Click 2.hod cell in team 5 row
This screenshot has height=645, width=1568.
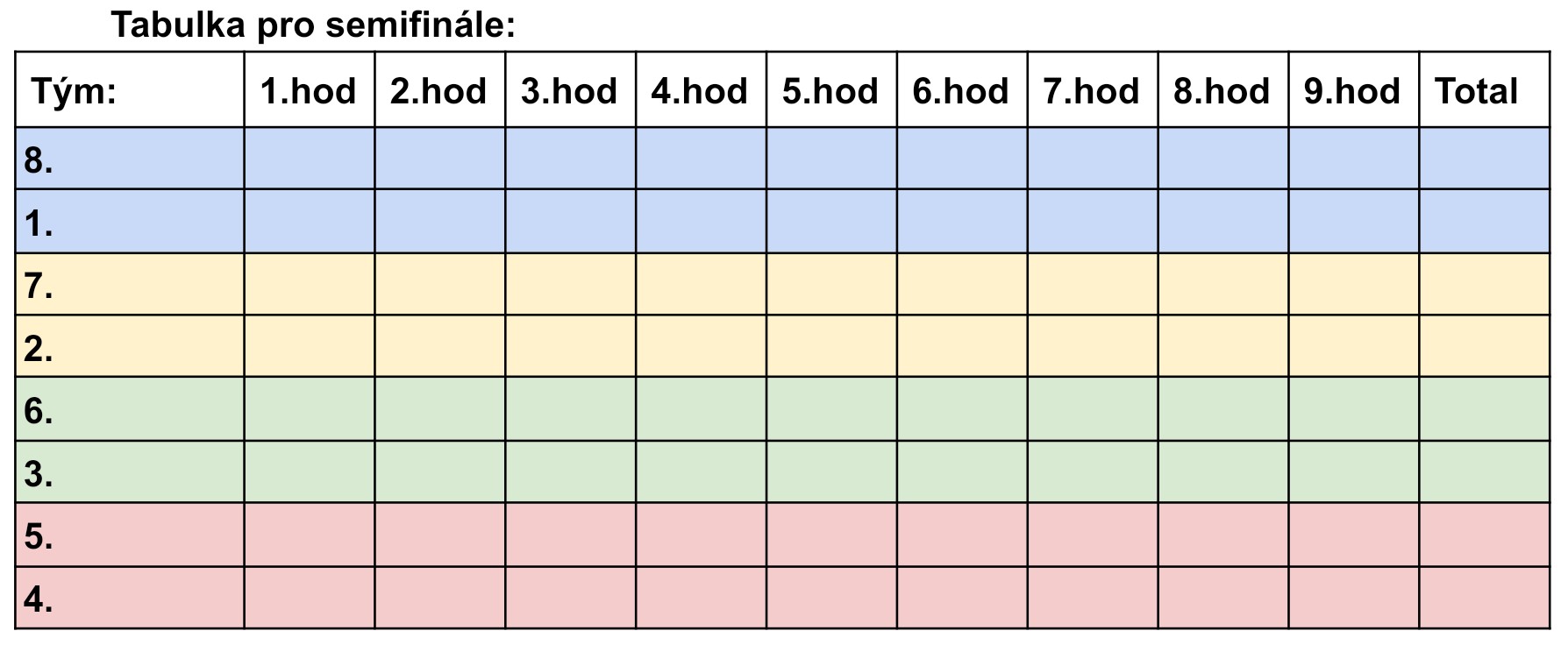click(439, 535)
